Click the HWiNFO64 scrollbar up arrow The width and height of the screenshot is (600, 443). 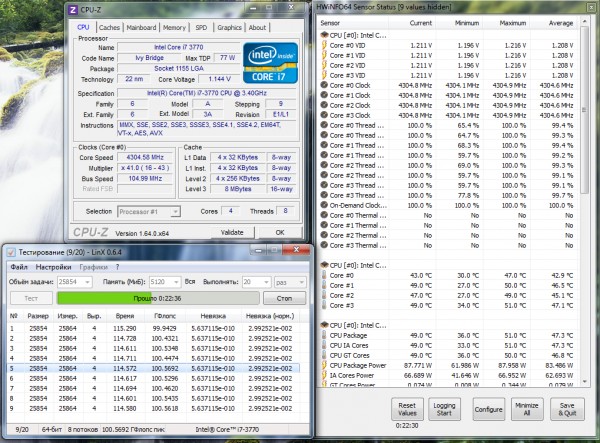[584, 22]
